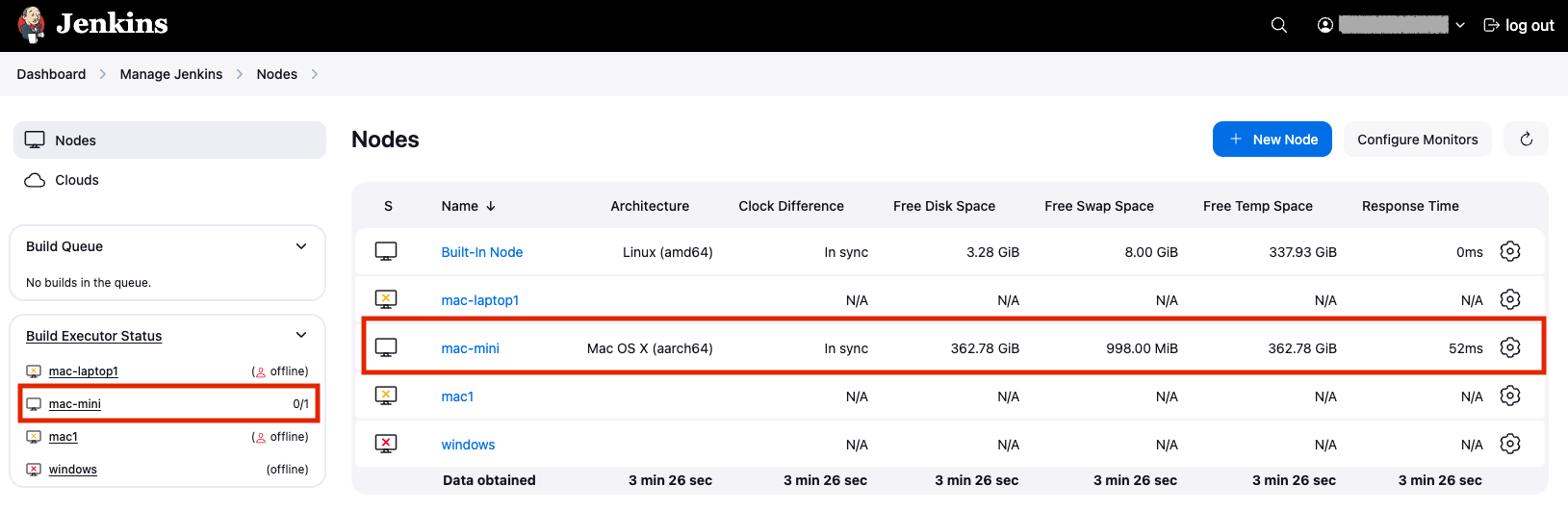Click status icon in mac-mini table row

tap(386, 347)
